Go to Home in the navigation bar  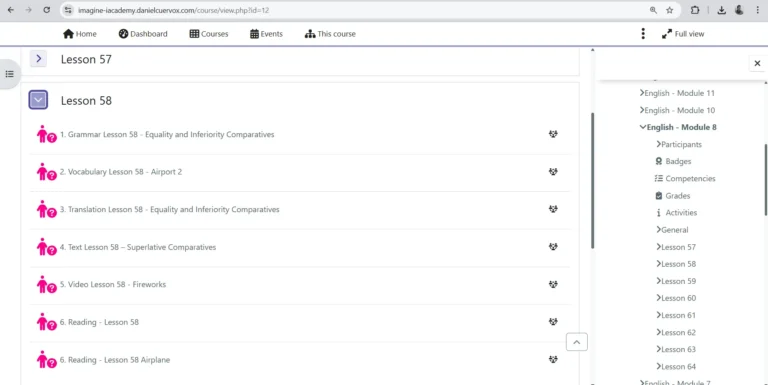coord(80,34)
